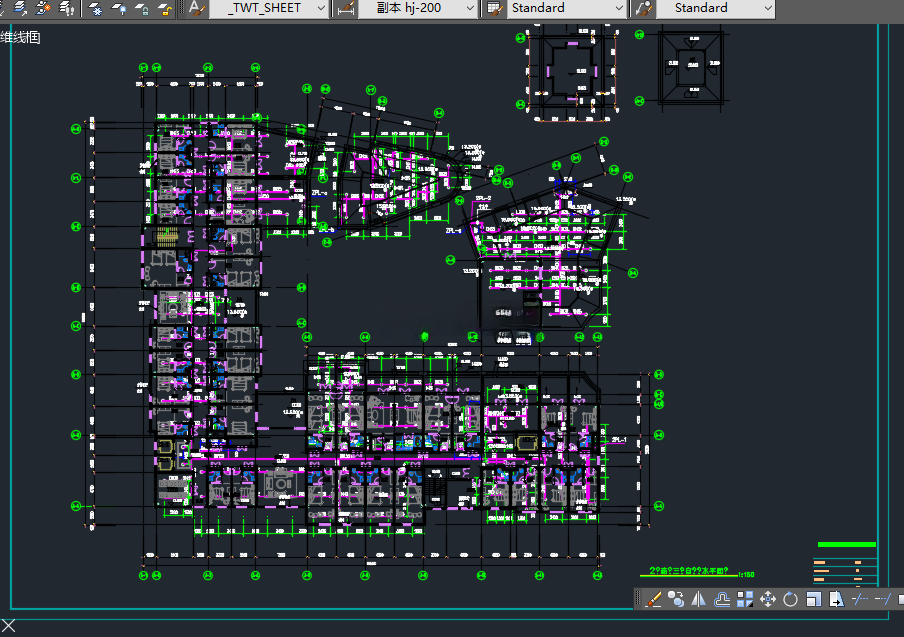This screenshot has height=637, width=904.
Task: Select the Layer Unlock tool
Action: (x=165, y=8)
